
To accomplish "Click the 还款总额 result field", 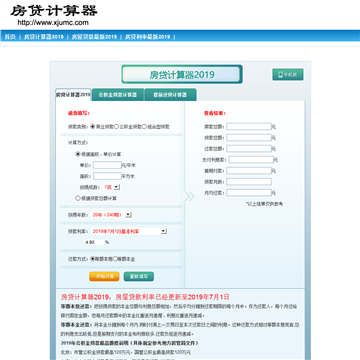I will click(x=249, y=149).
